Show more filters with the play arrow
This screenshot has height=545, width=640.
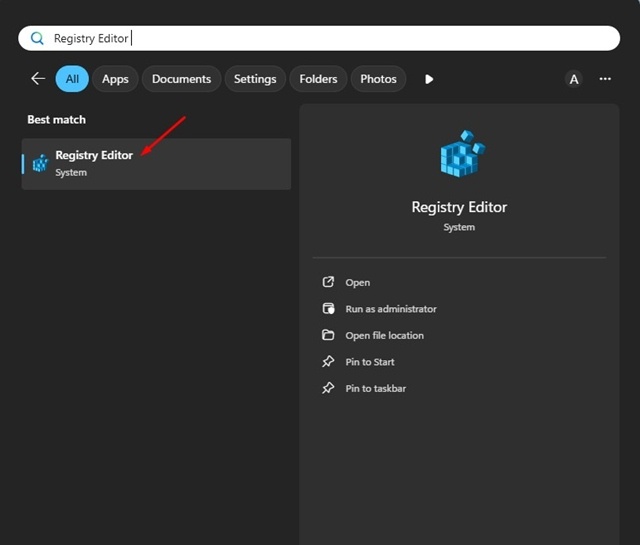click(429, 79)
